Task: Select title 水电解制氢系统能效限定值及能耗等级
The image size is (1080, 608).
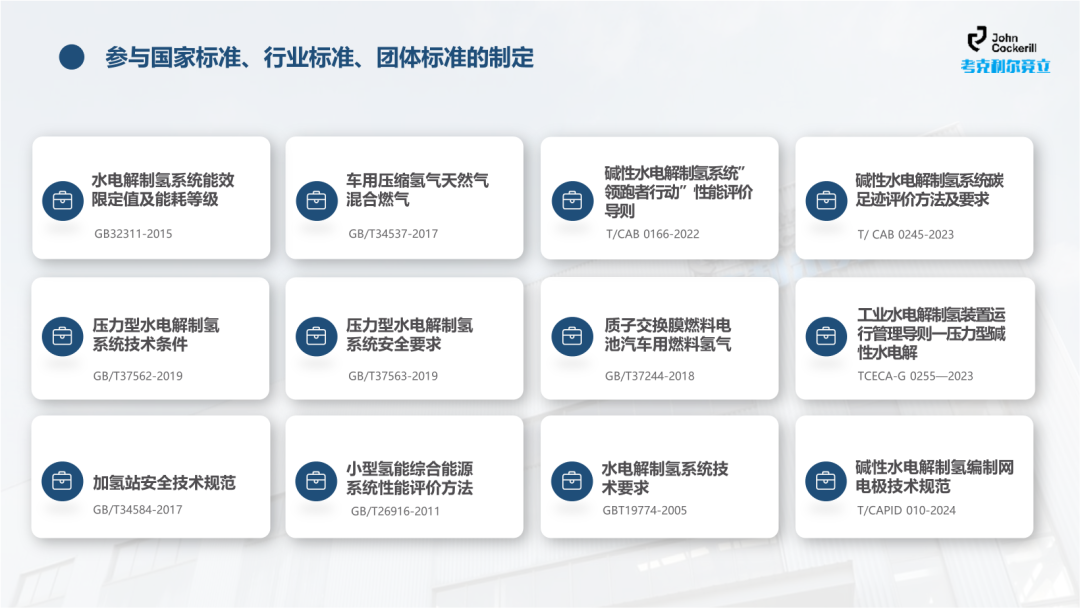Action: (163, 190)
